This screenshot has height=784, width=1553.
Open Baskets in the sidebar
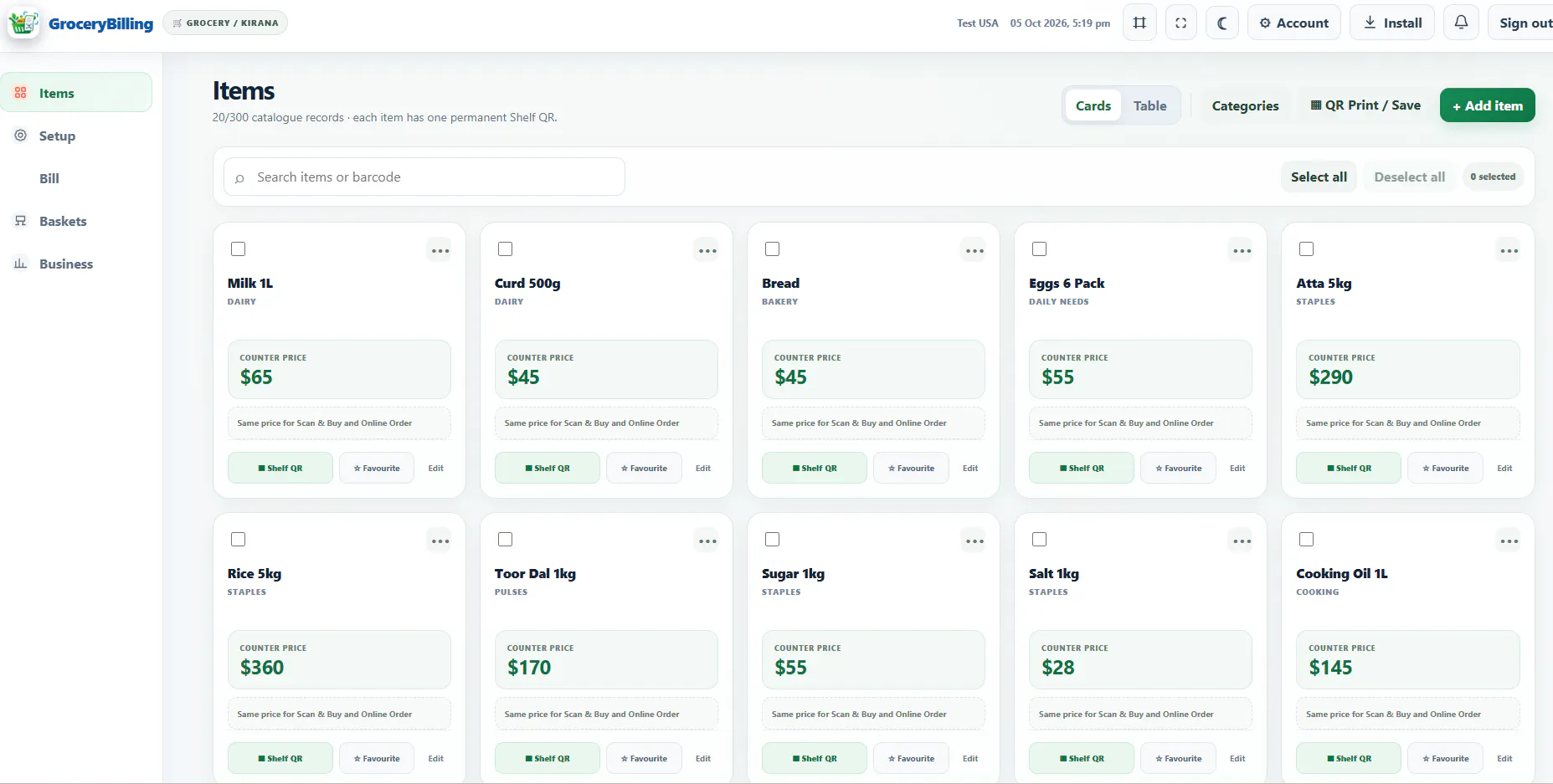(x=75, y=221)
